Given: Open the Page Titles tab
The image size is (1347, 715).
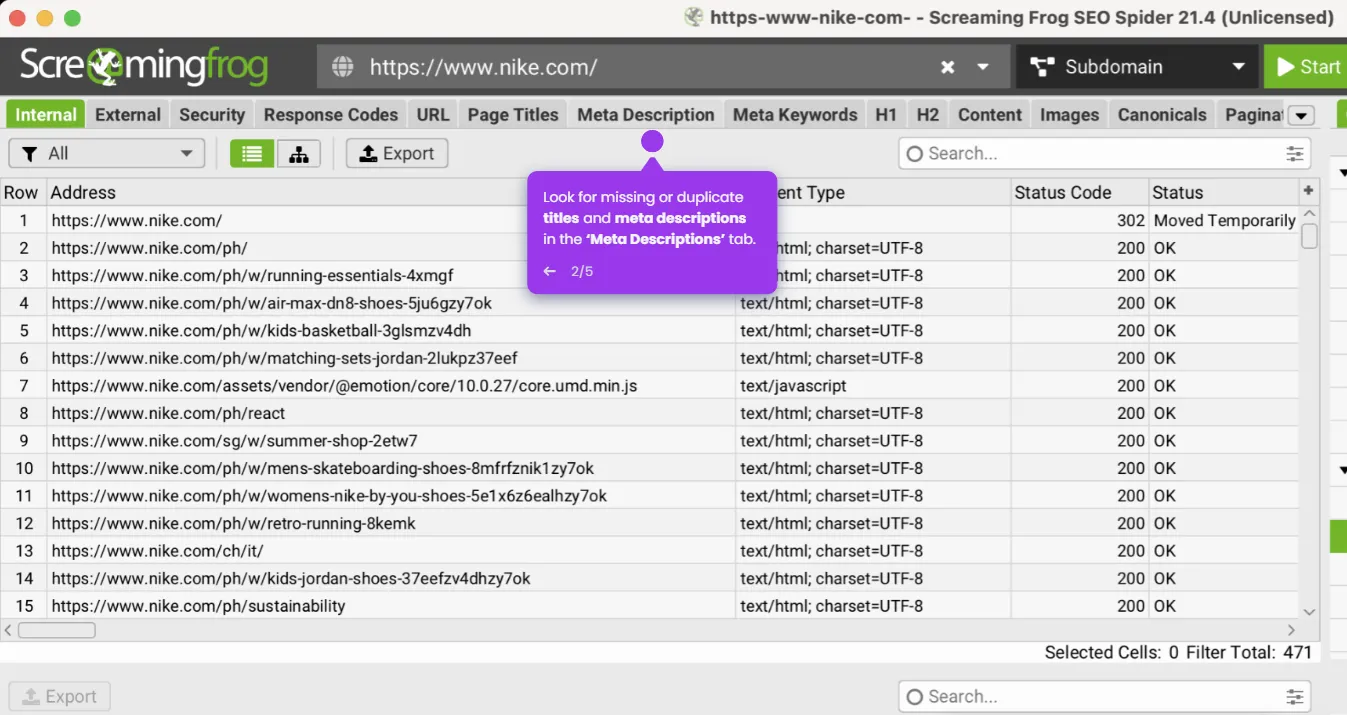Looking at the screenshot, I should (513, 114).
